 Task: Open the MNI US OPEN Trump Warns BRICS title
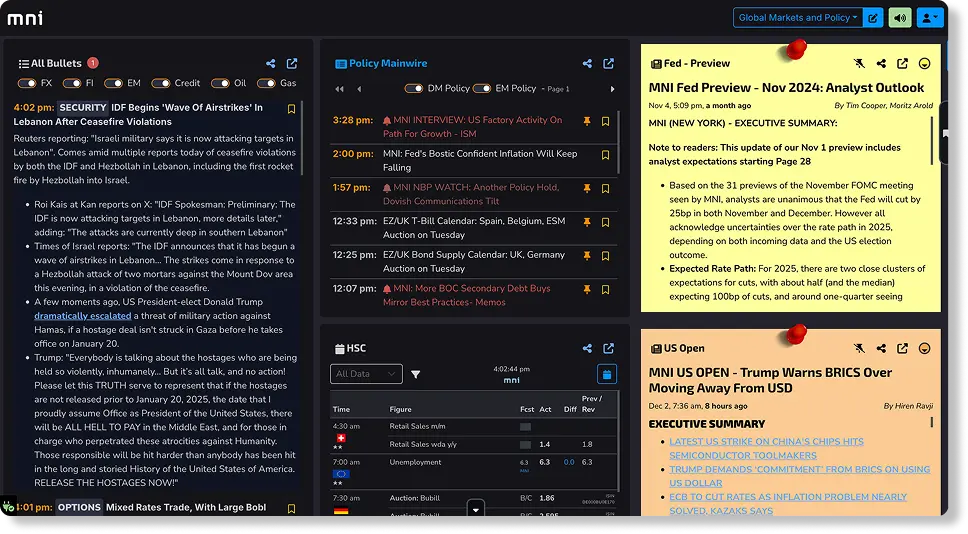(x=770, y=381)
